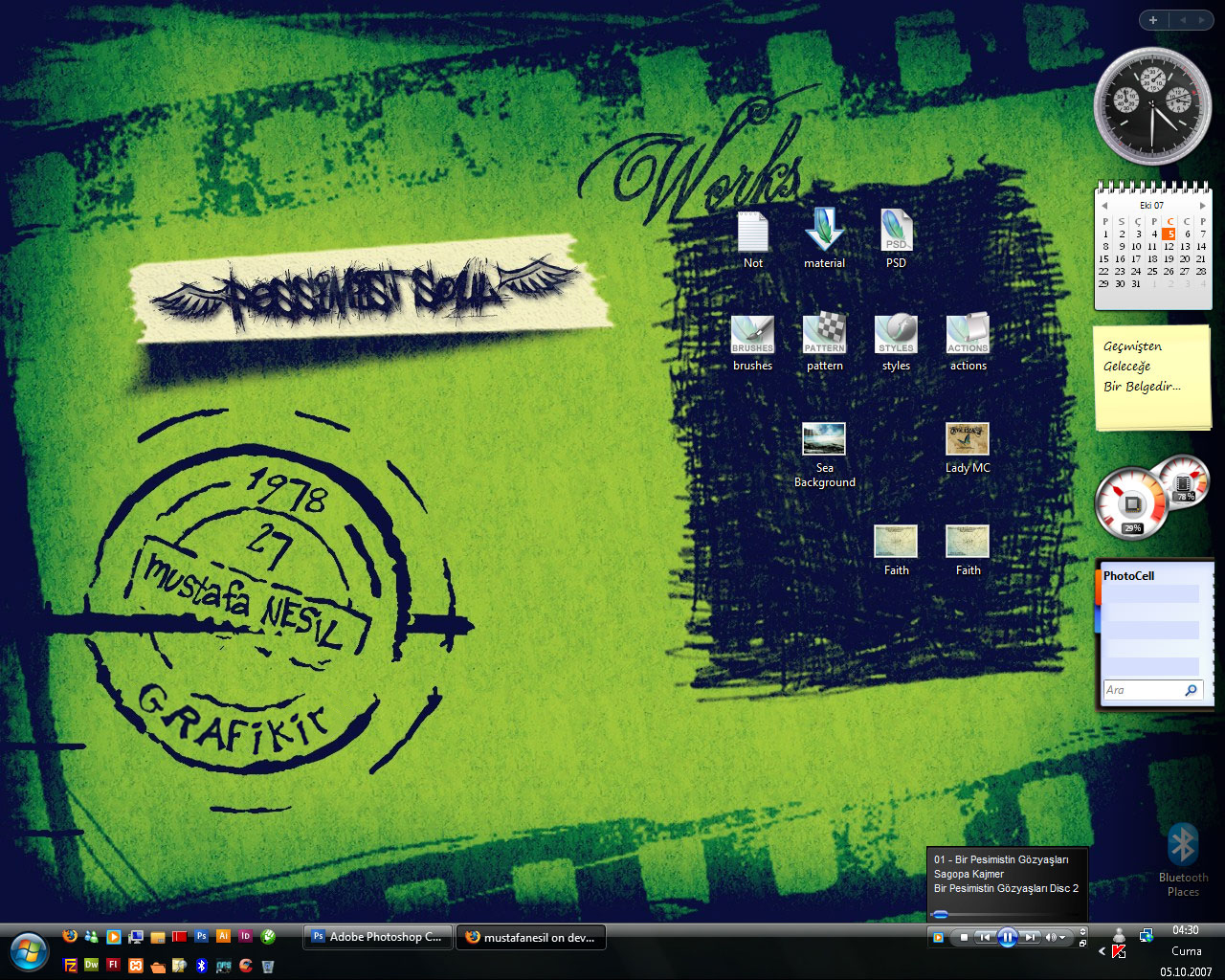1225x980 pixels.
Task: Open the styles folder icon
Action: click(896, 344)
